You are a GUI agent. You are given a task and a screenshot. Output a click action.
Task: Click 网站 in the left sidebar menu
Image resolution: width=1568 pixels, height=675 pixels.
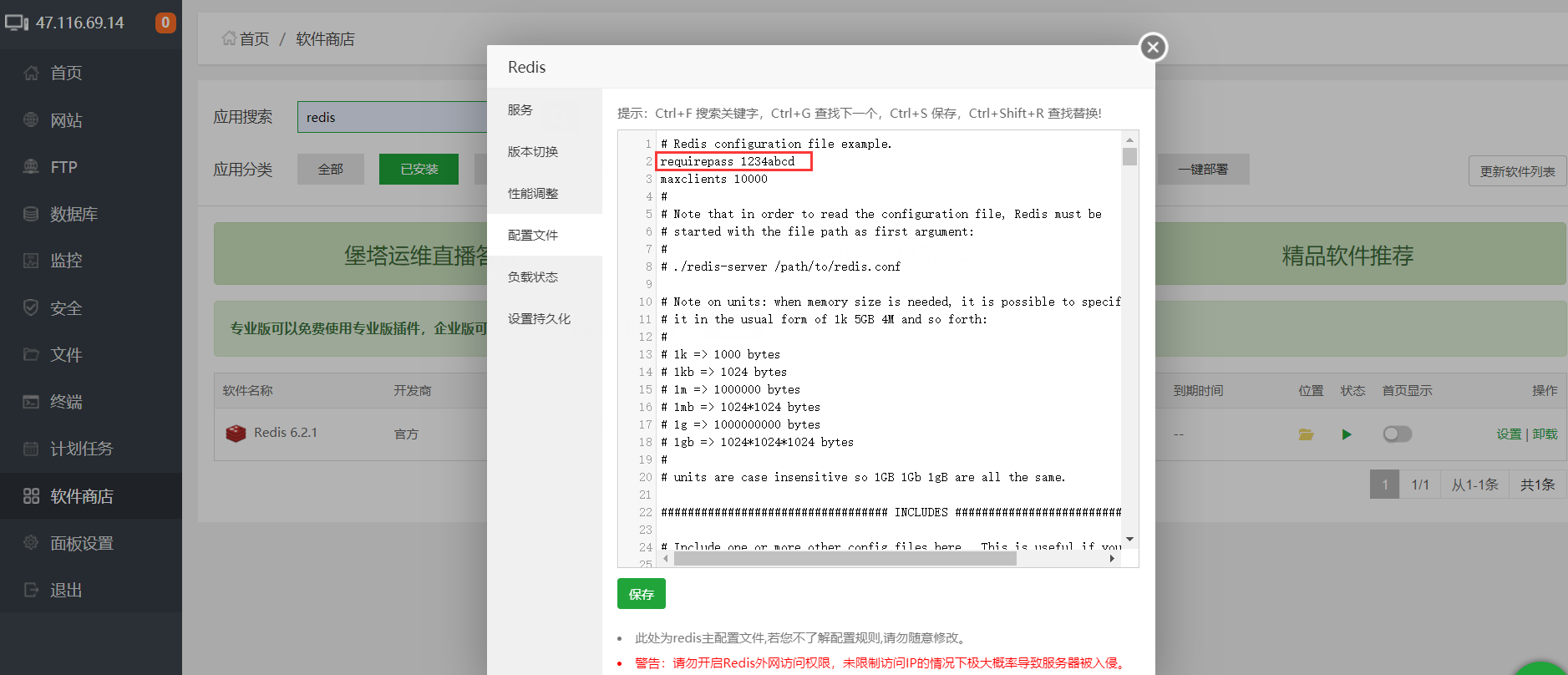[x=66, y=119]
